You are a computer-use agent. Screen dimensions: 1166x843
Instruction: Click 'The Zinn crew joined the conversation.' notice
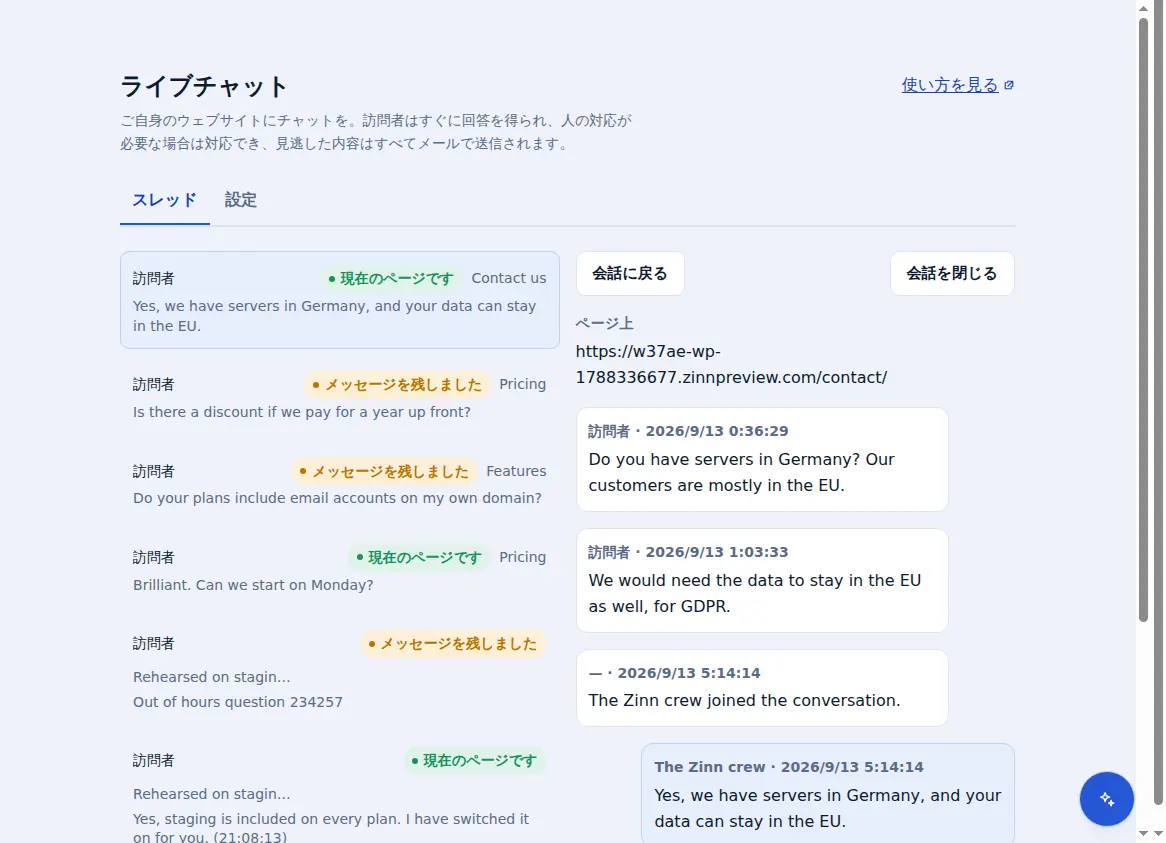click(x=762, y=688)
